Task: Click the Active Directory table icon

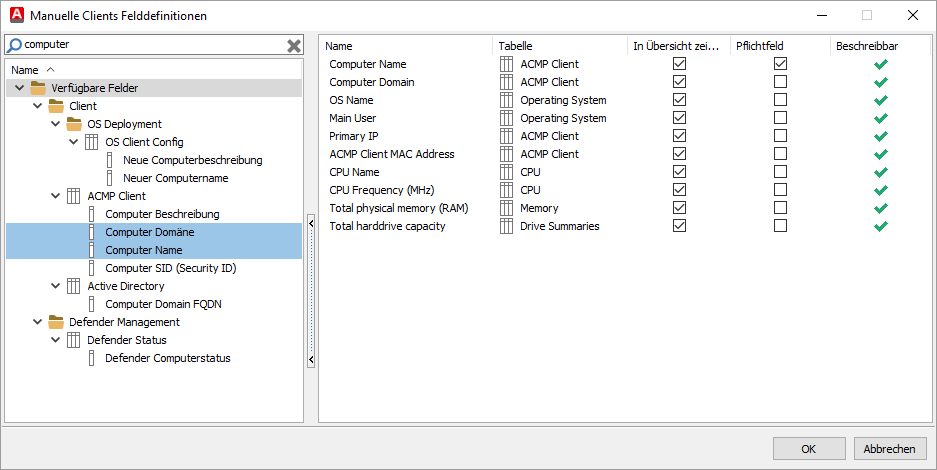Action: pos(74,286)
